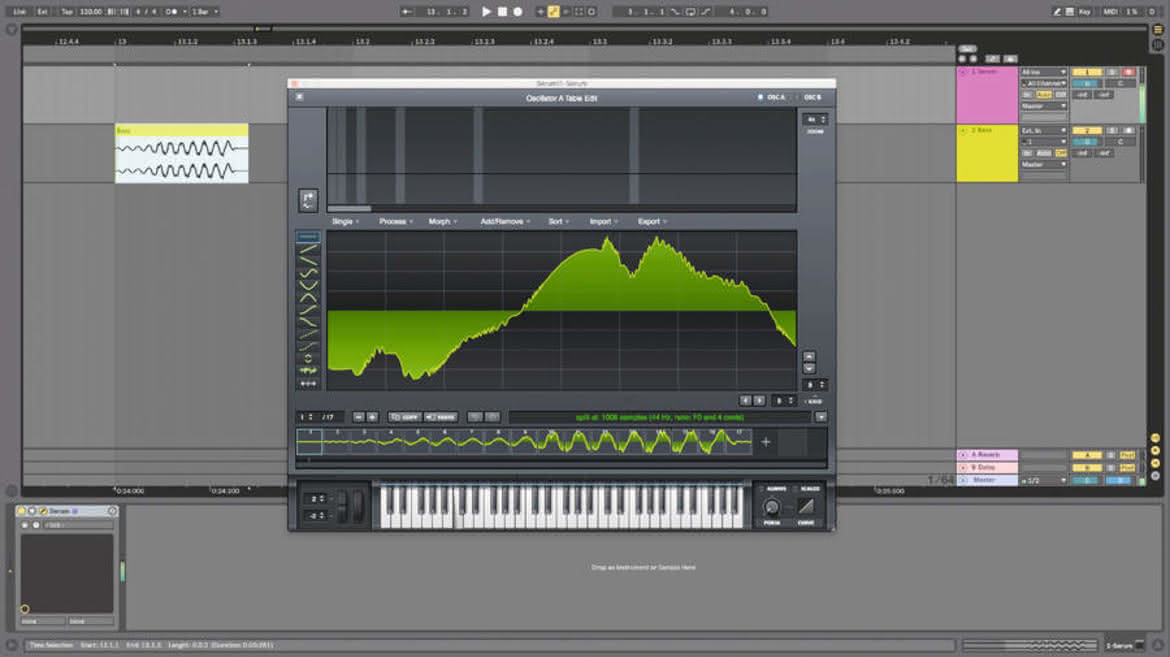Screen dimensions: 1170x657
Task: Adjust the vertical grid size stepper
Action: (x=815, y=384)
